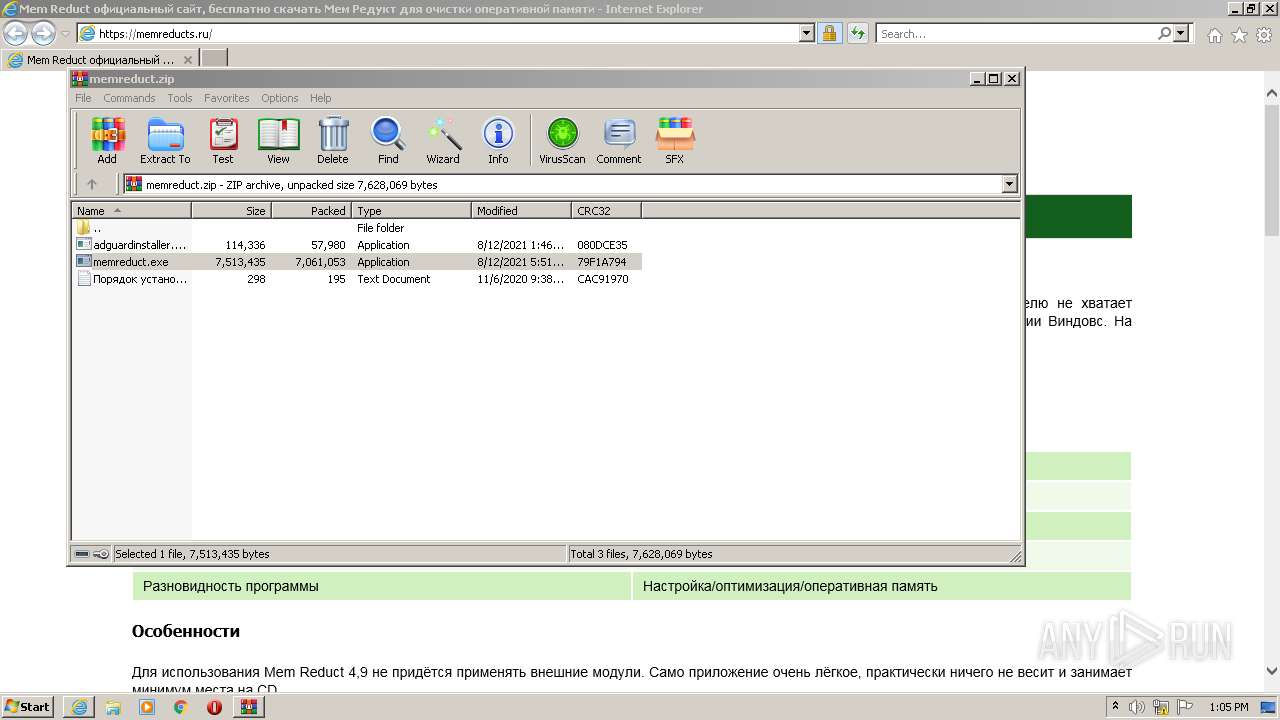Click the Opera taskbar icon
This screenshot has width=1280, height=720.
[x=215, y=707]
